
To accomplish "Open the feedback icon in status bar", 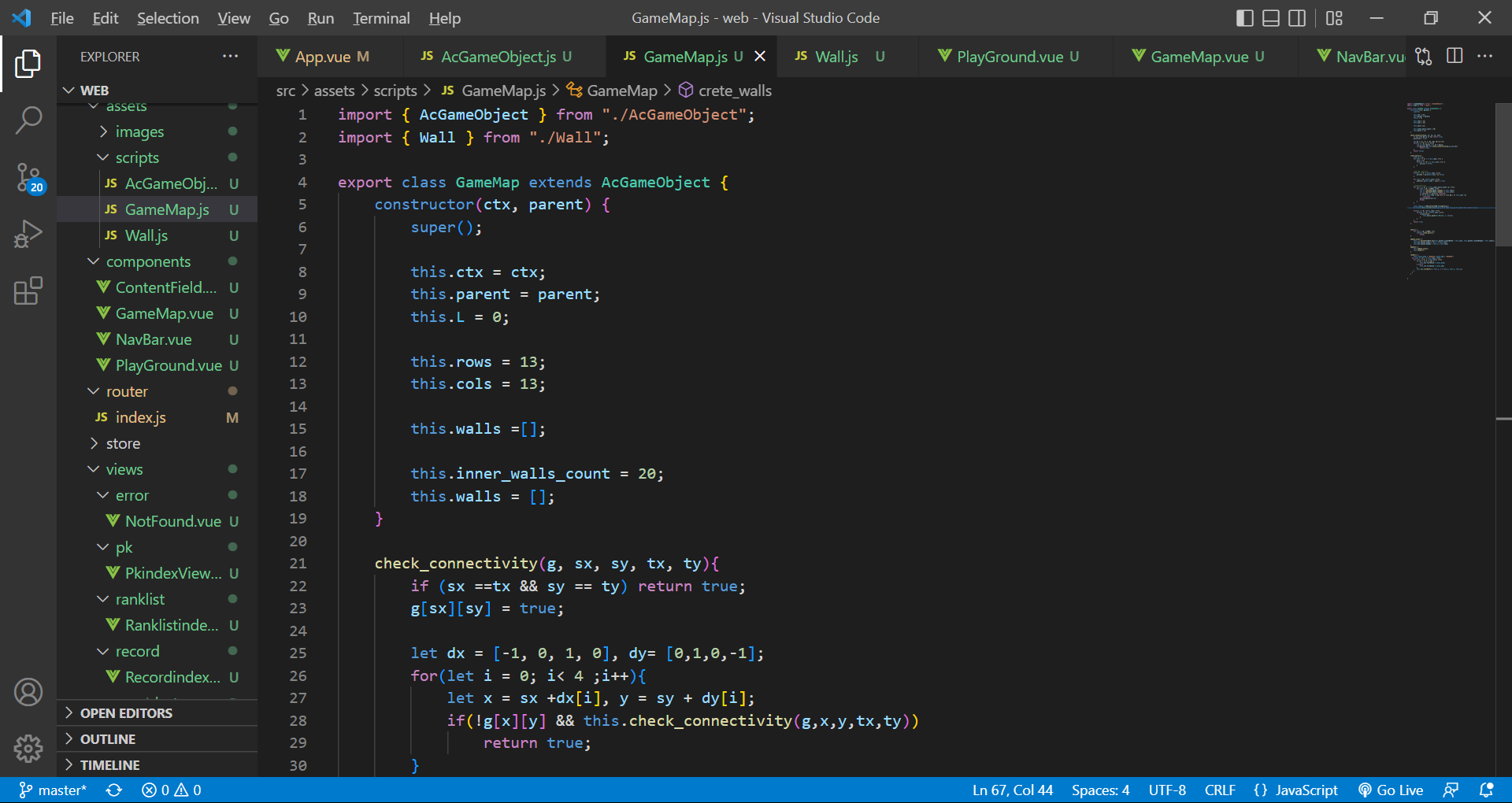I will [x=1451, y=790].
